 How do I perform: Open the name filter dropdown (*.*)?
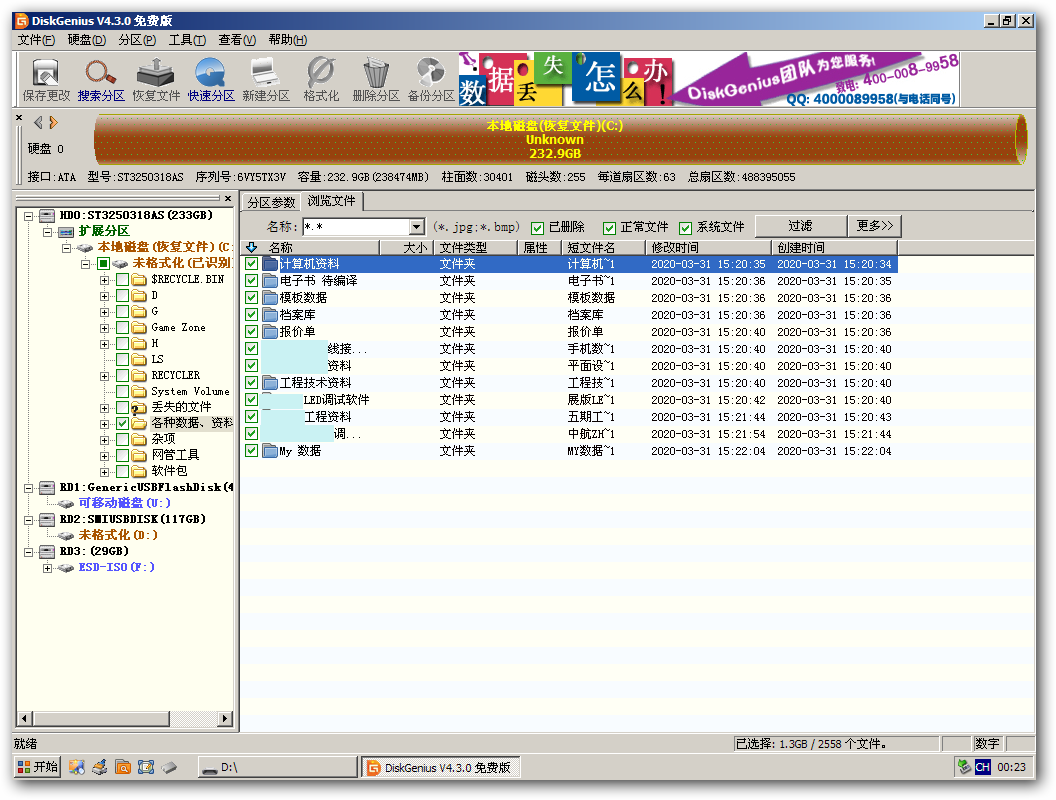coord(417,227)
